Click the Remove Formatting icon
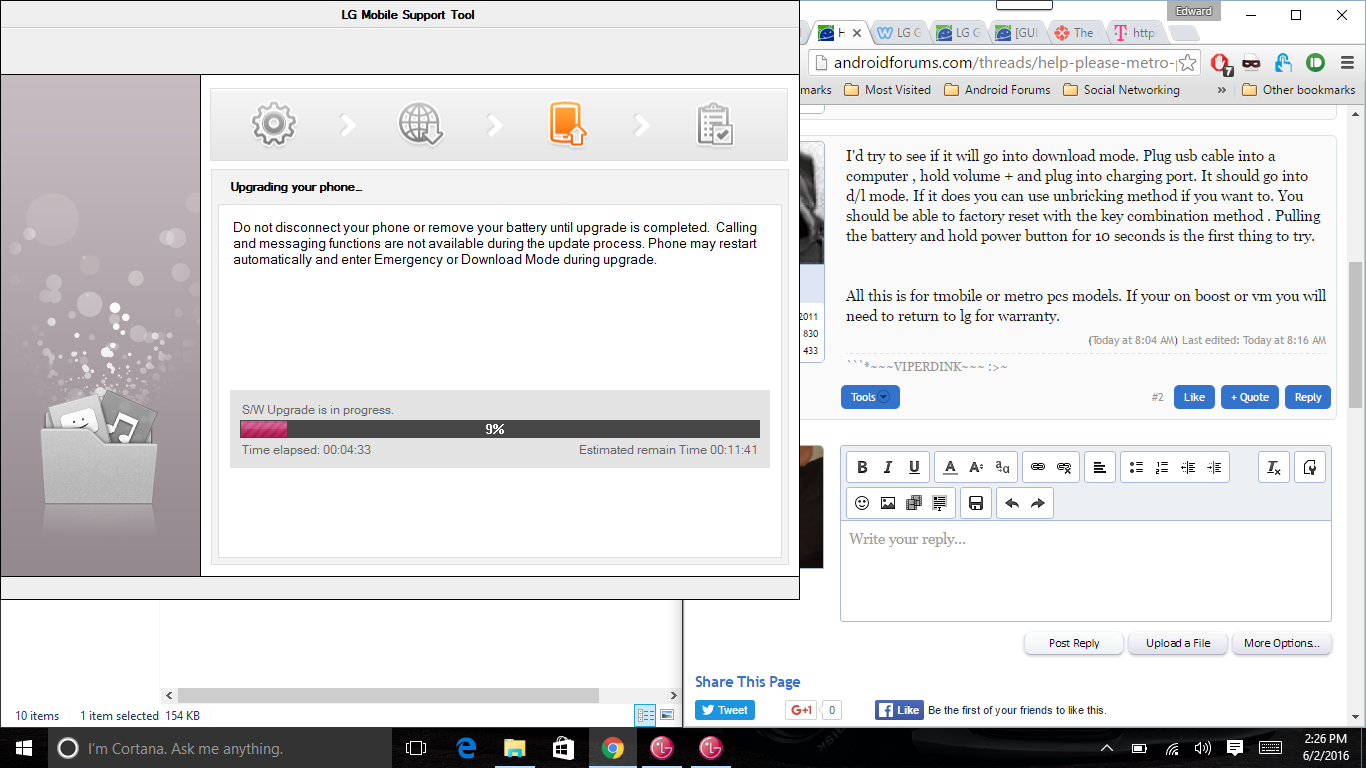 click(x=1274, y=467)
